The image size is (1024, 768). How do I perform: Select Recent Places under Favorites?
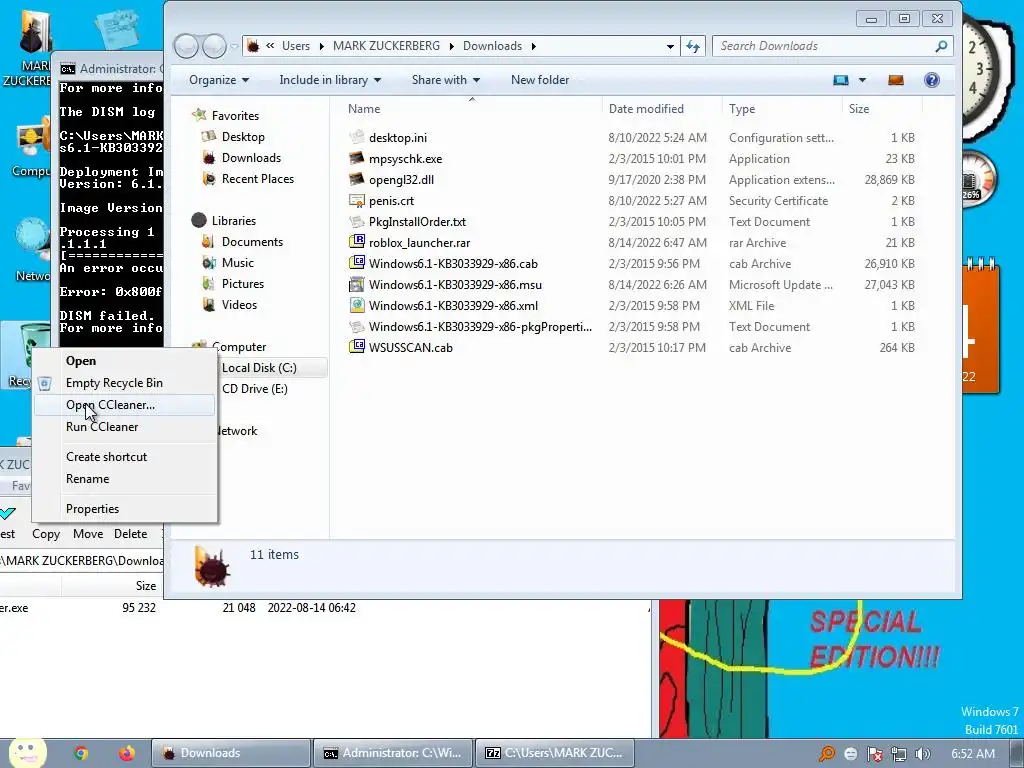point(257,178)
